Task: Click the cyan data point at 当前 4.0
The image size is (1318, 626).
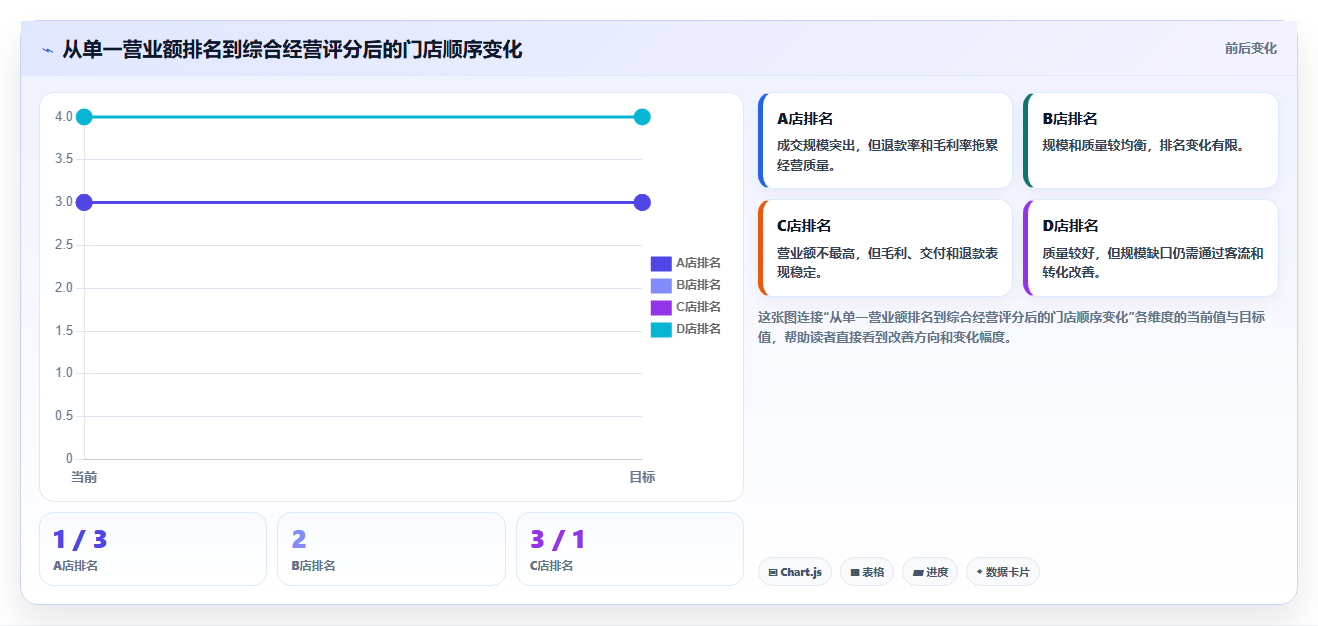Action: pyautogui.click(x=84, y=117)
